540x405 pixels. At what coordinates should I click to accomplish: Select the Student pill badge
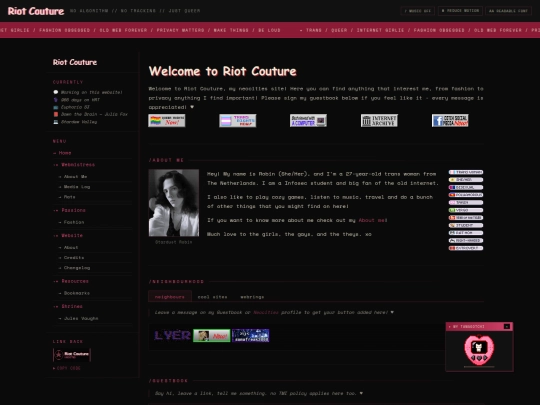(x=466, y=225)
